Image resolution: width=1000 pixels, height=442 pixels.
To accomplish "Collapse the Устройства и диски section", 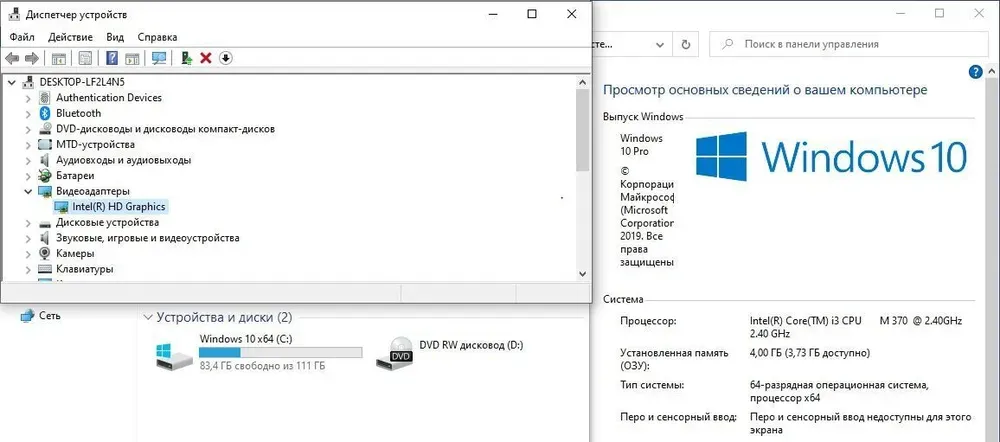I will pos(149,317).
